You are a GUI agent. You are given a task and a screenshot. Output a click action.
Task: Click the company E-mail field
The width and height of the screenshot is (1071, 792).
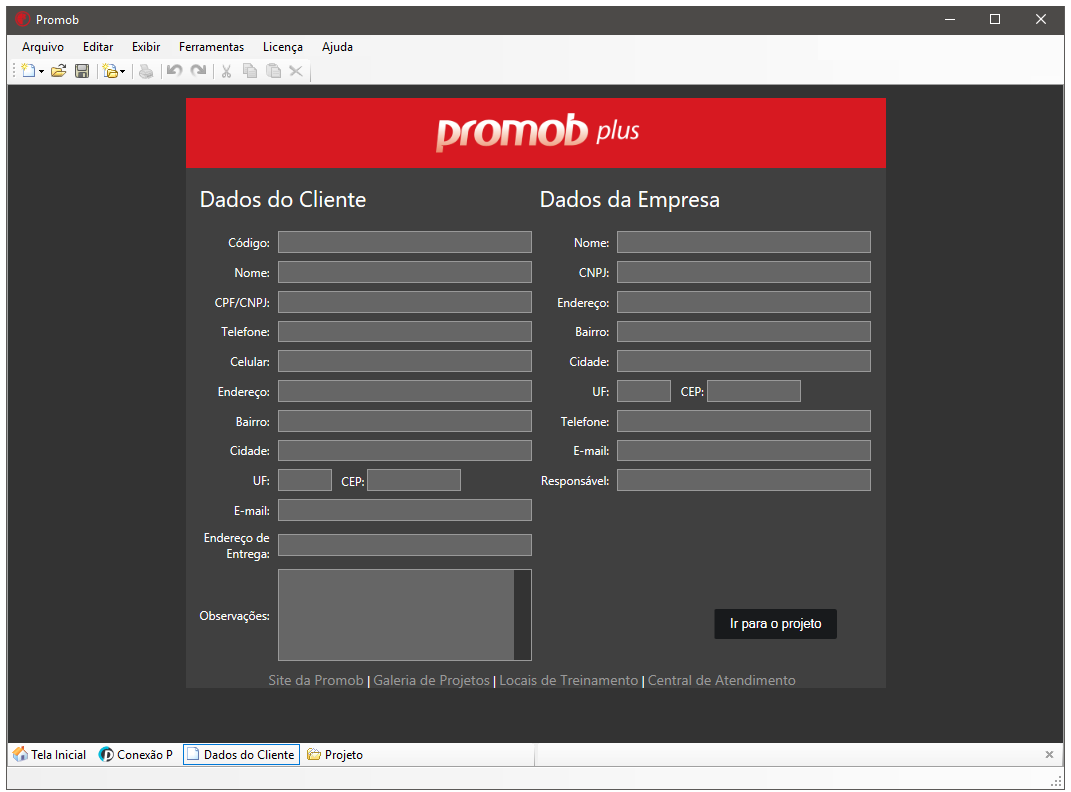pos(744,451)
